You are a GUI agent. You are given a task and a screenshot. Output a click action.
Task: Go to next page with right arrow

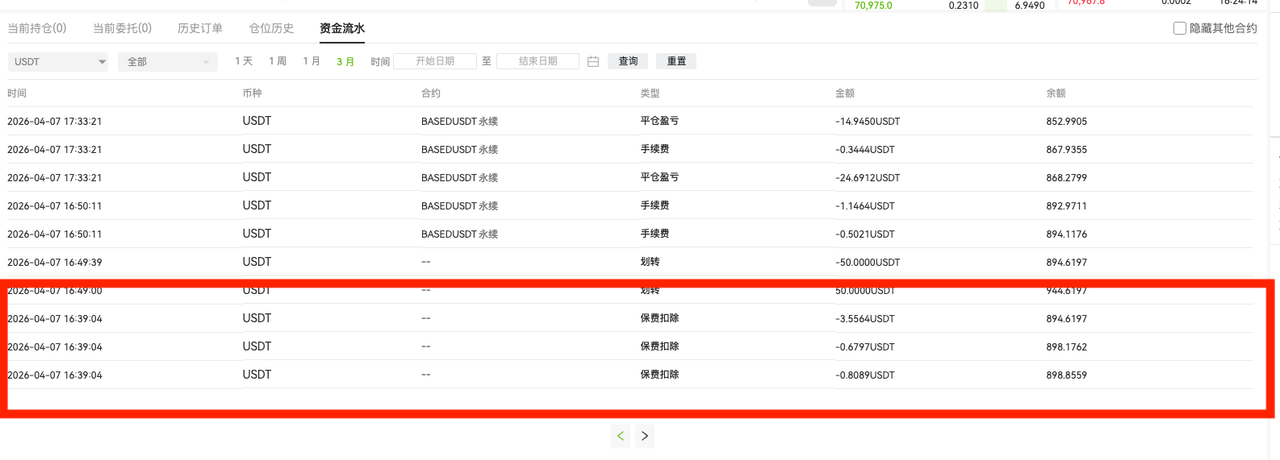(x=645, y=436)
